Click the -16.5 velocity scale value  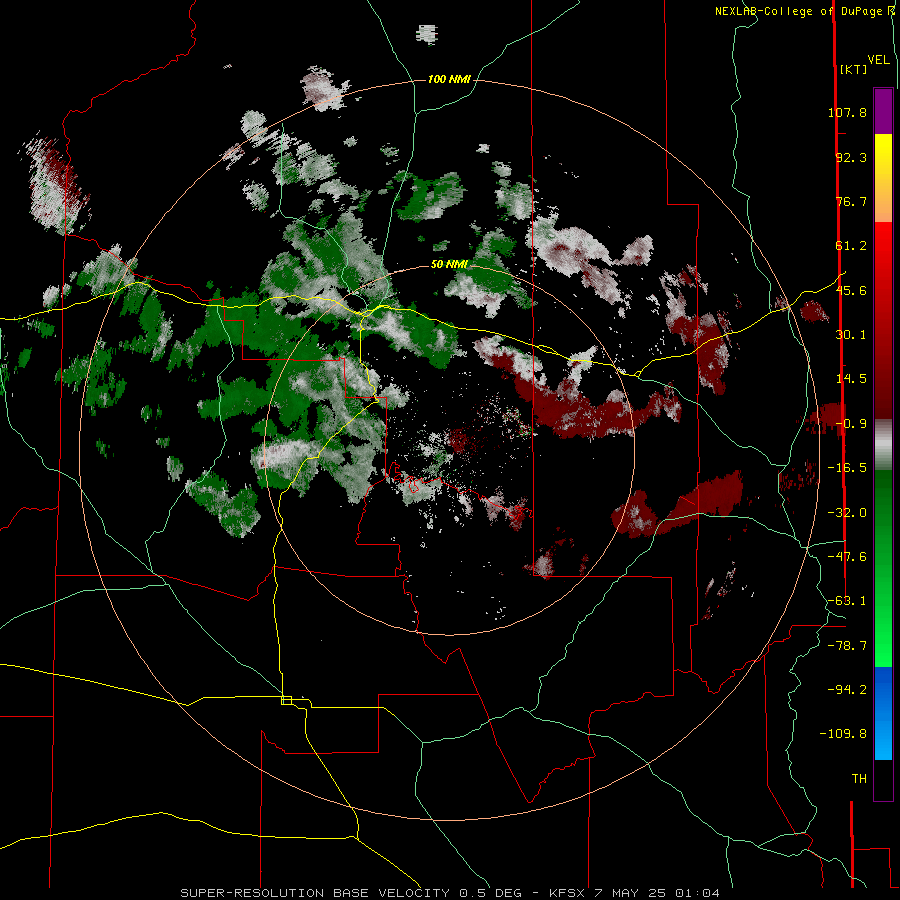[847, 468]
